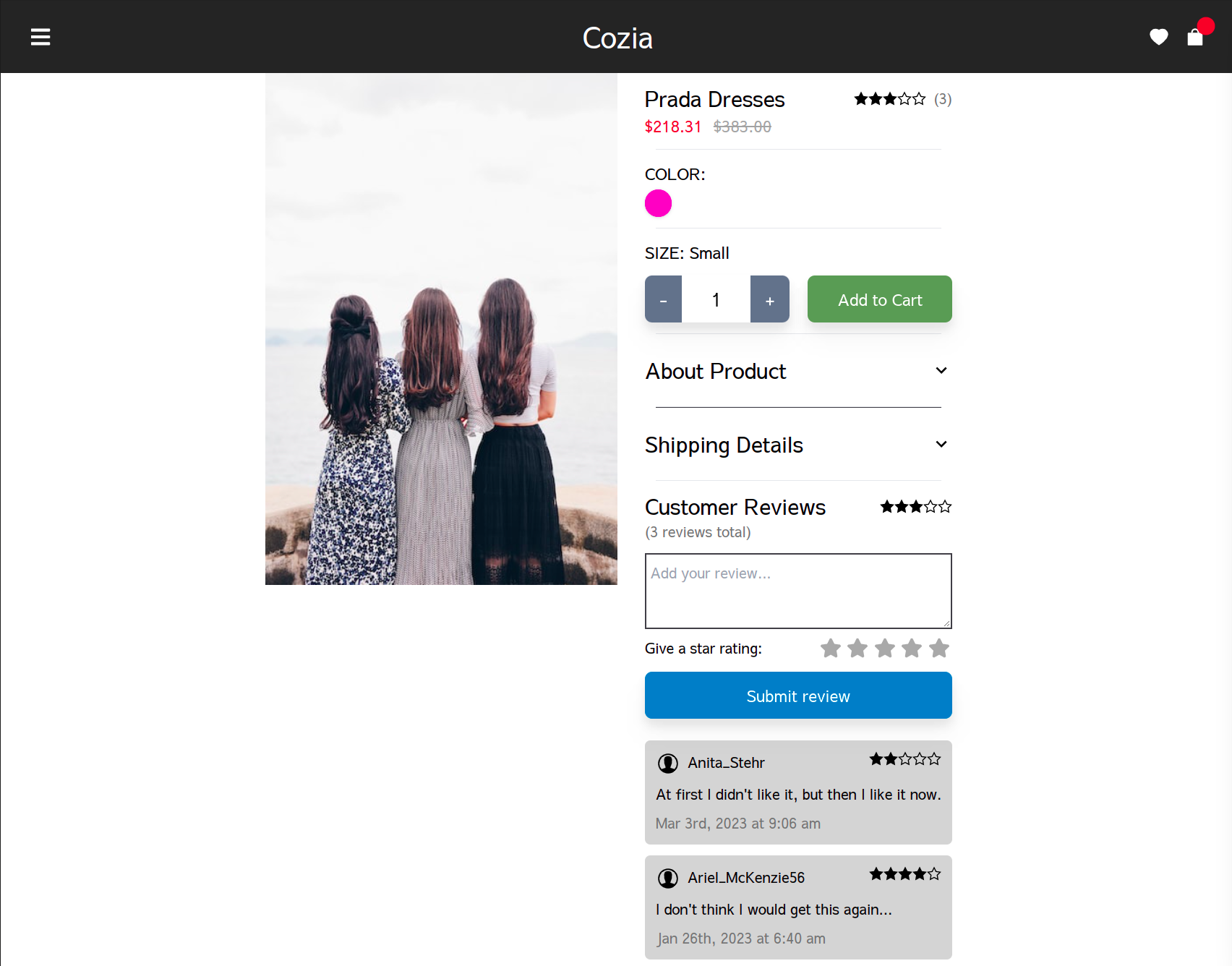Click the (3 reviews total) text
This screenshot has height=966, width=1232.
(x=698, y=532)
